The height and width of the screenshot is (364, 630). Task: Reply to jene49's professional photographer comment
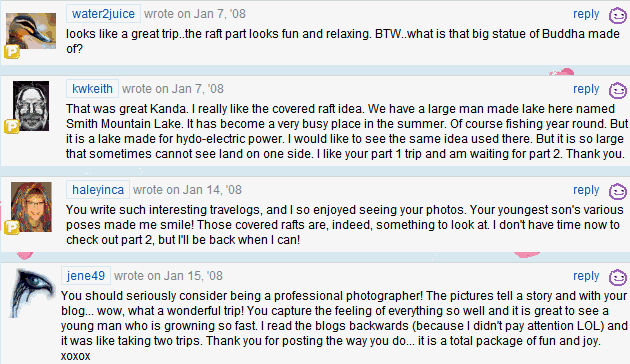pos(586,276)
